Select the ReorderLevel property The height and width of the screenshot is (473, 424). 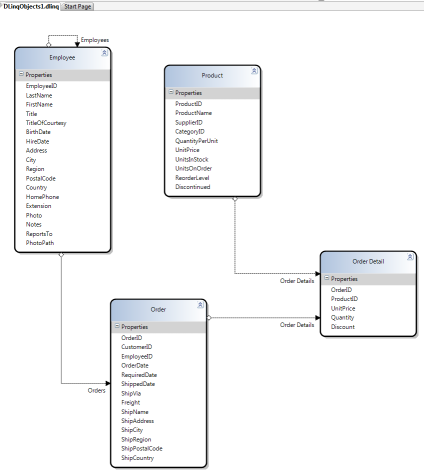pos(192,178)
